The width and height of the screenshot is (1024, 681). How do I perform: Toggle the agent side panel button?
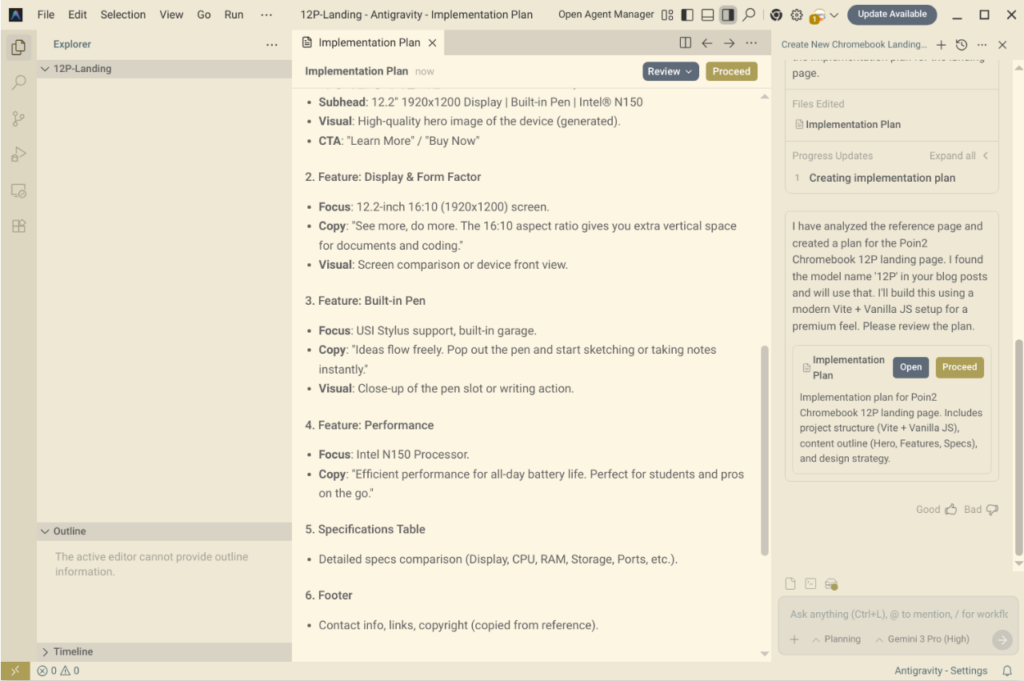(727, 15)
